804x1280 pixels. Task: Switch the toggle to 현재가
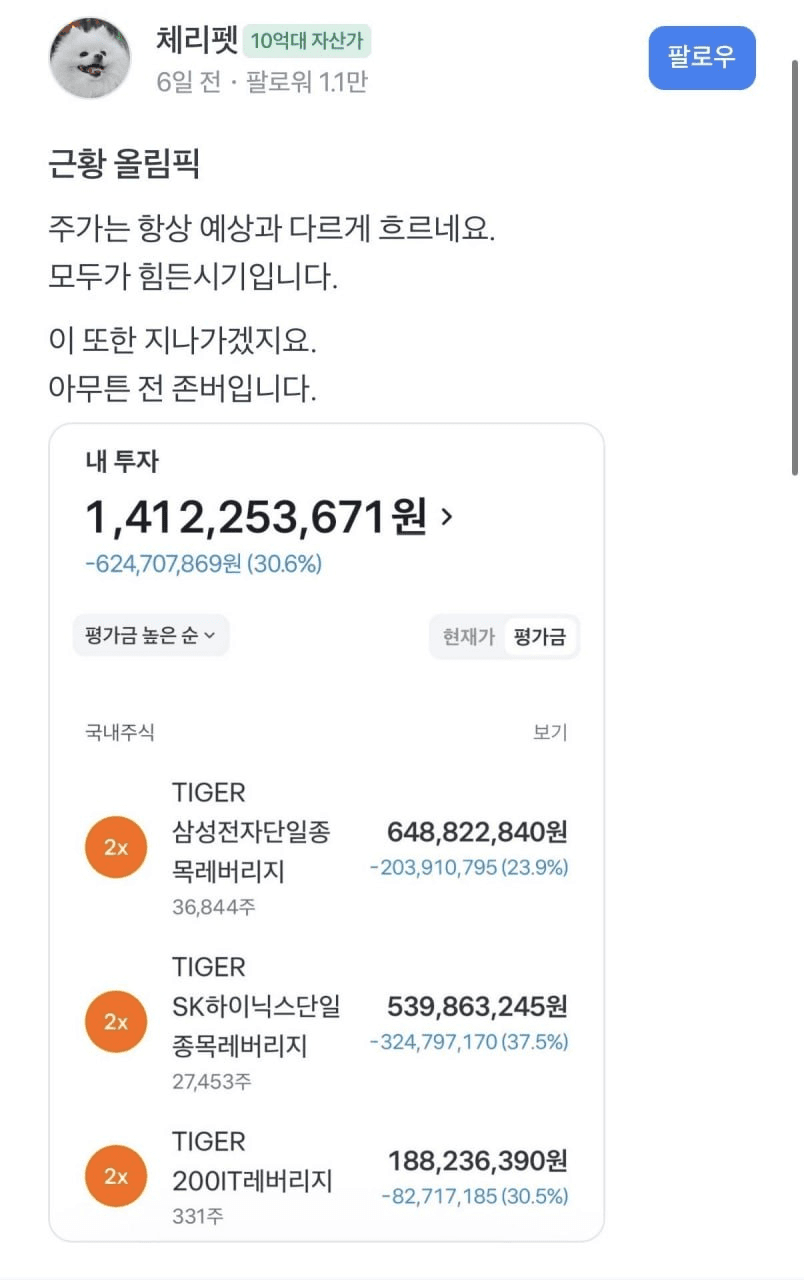469,637
